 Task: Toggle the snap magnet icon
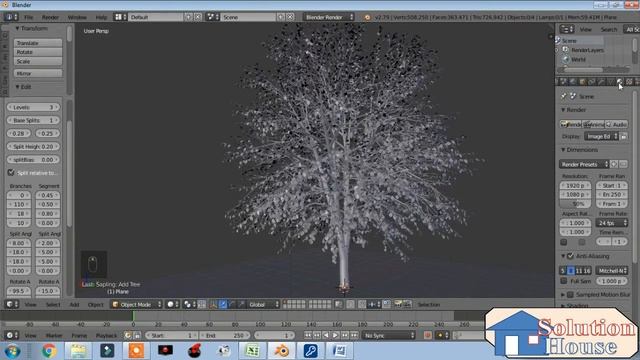[x=362, y=304]
